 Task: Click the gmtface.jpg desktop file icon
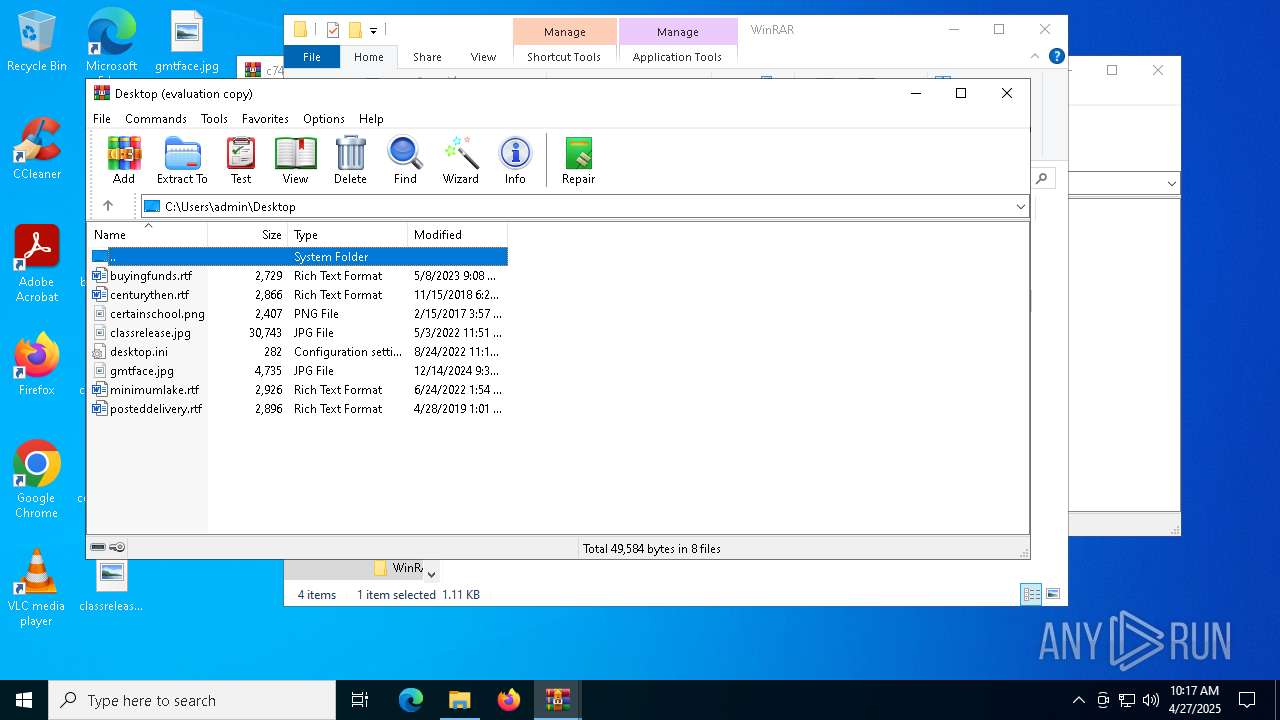(187, 42)
